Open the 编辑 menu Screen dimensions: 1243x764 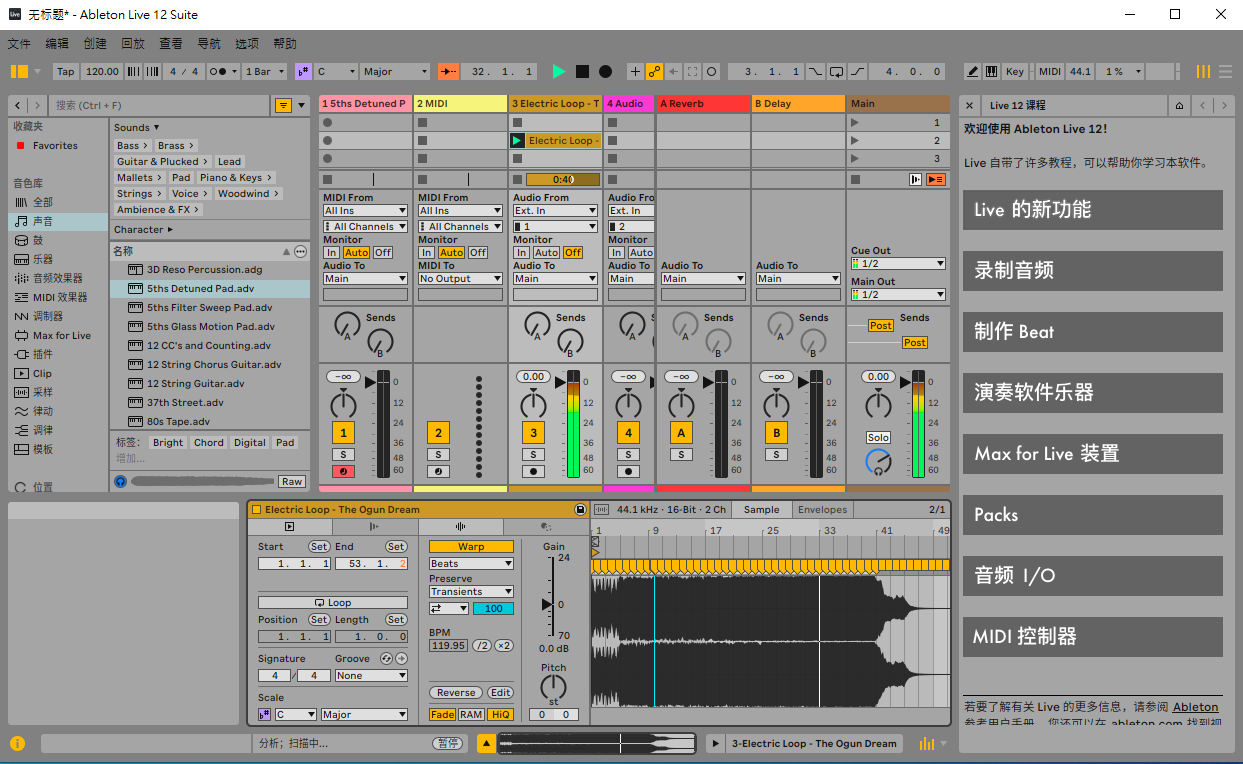(57, 44)
